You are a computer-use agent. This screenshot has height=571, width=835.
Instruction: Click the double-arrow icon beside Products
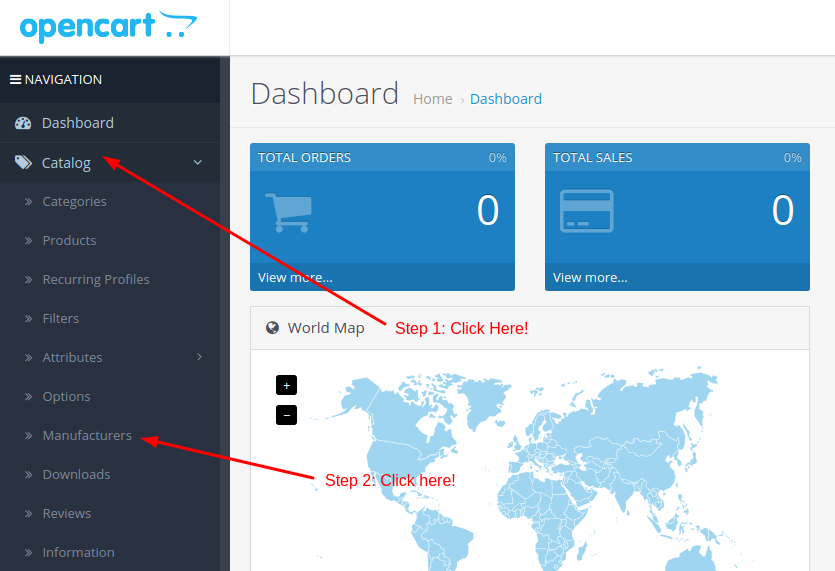click(28, 240)
